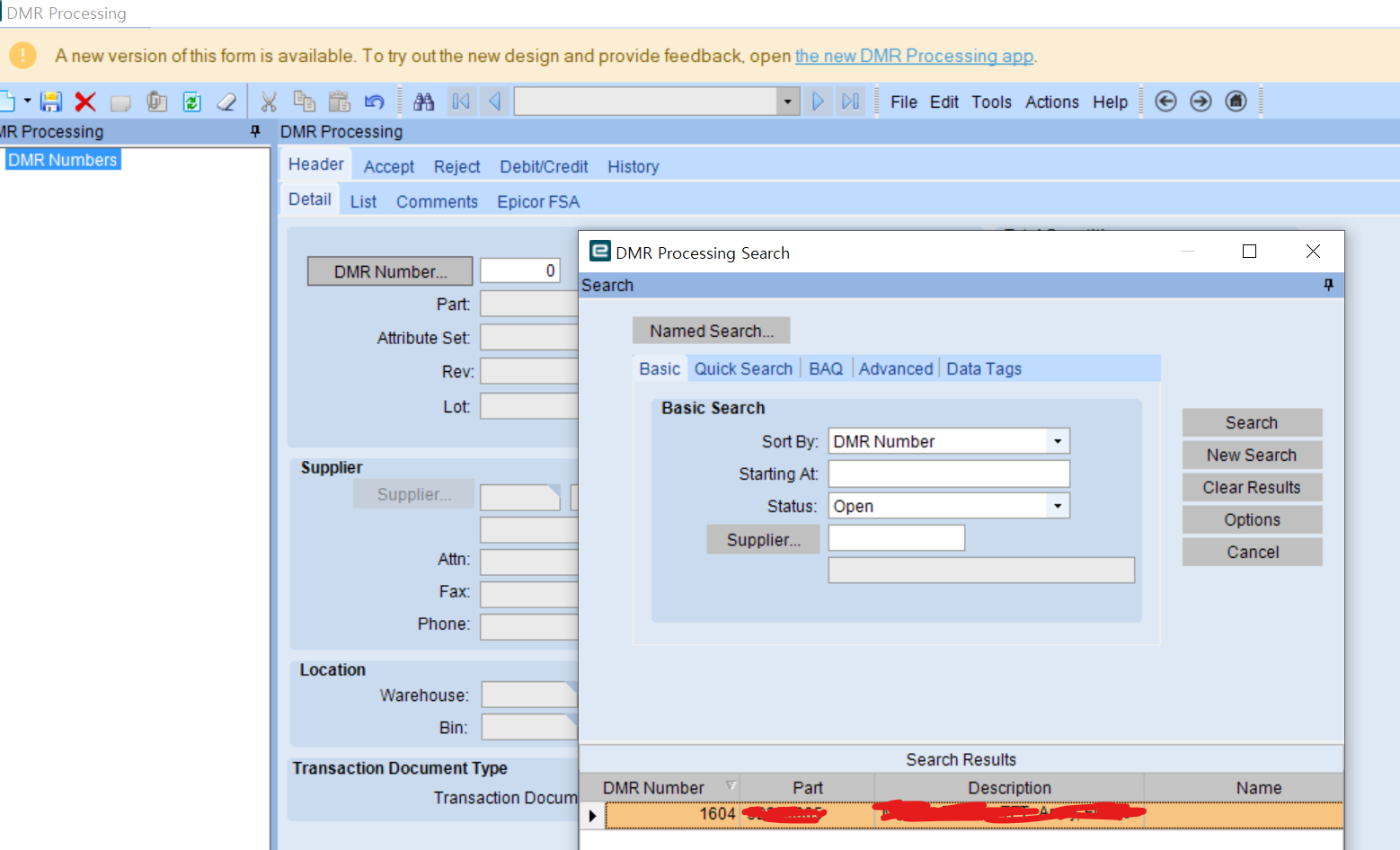
Task: Click the Clear Results button
Action: 1252,487
